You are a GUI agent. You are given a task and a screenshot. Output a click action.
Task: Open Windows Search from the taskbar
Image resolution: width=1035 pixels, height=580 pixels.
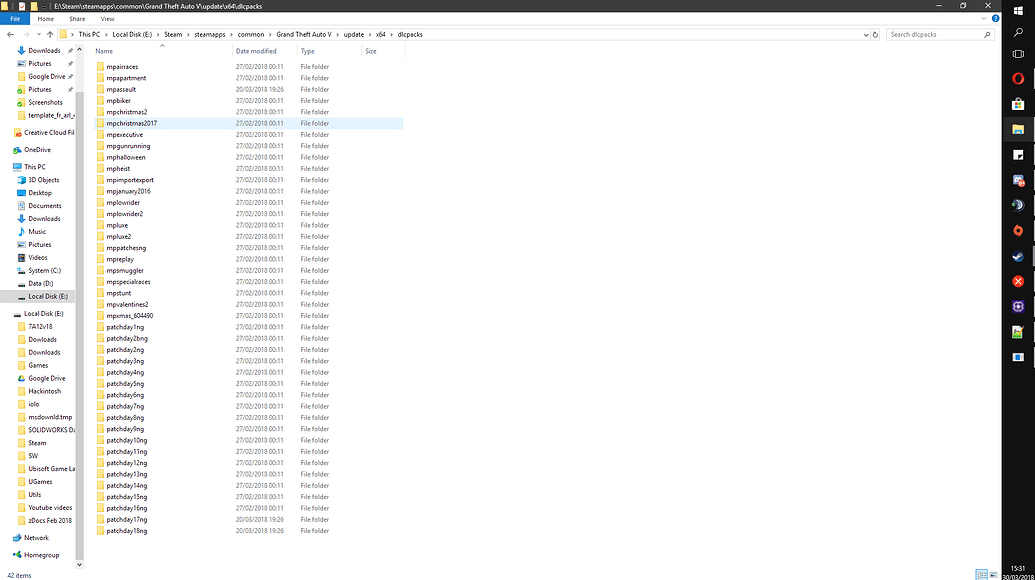(x=1019, y=31)
